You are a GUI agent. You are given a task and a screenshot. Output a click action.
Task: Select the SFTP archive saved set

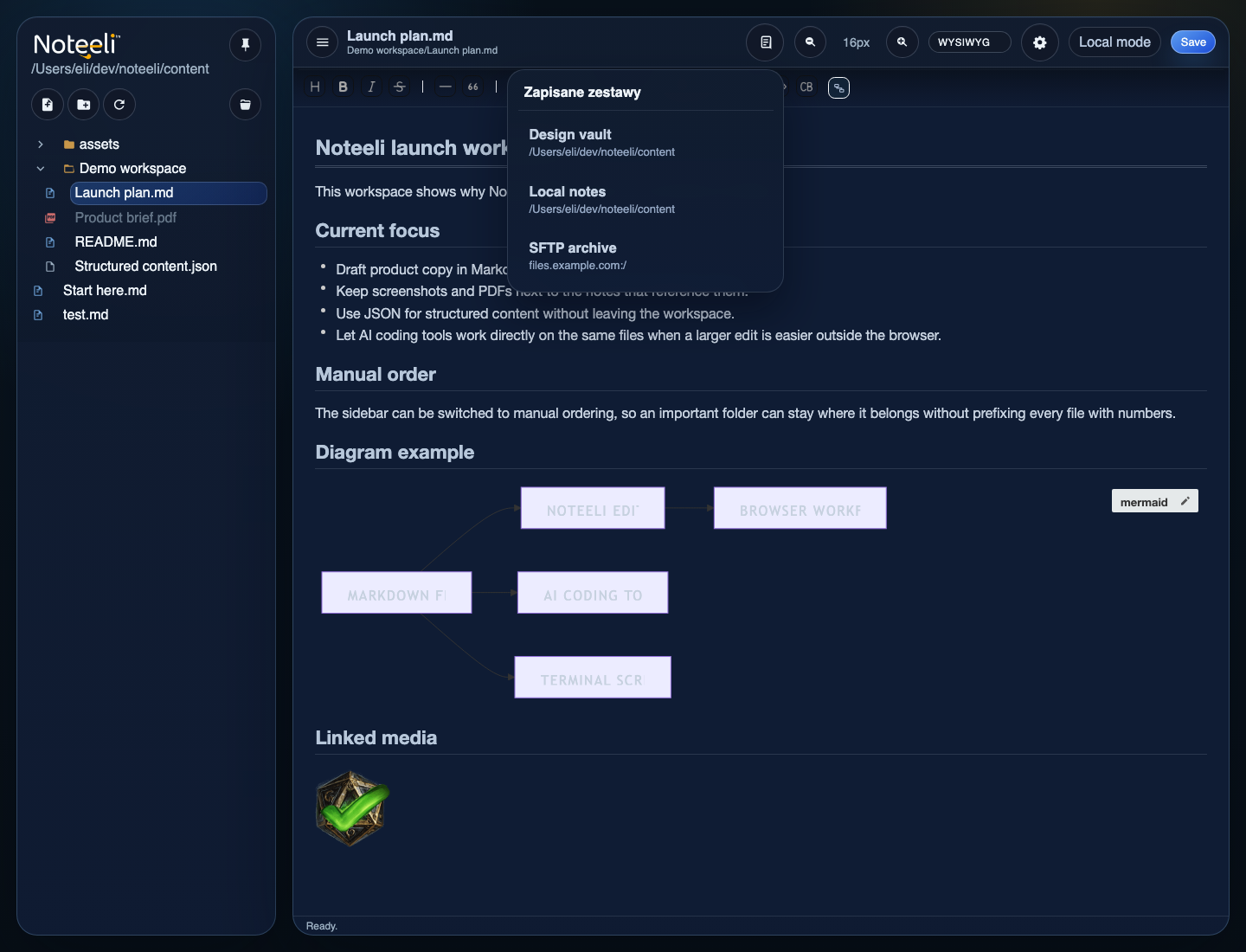[645, 255]
